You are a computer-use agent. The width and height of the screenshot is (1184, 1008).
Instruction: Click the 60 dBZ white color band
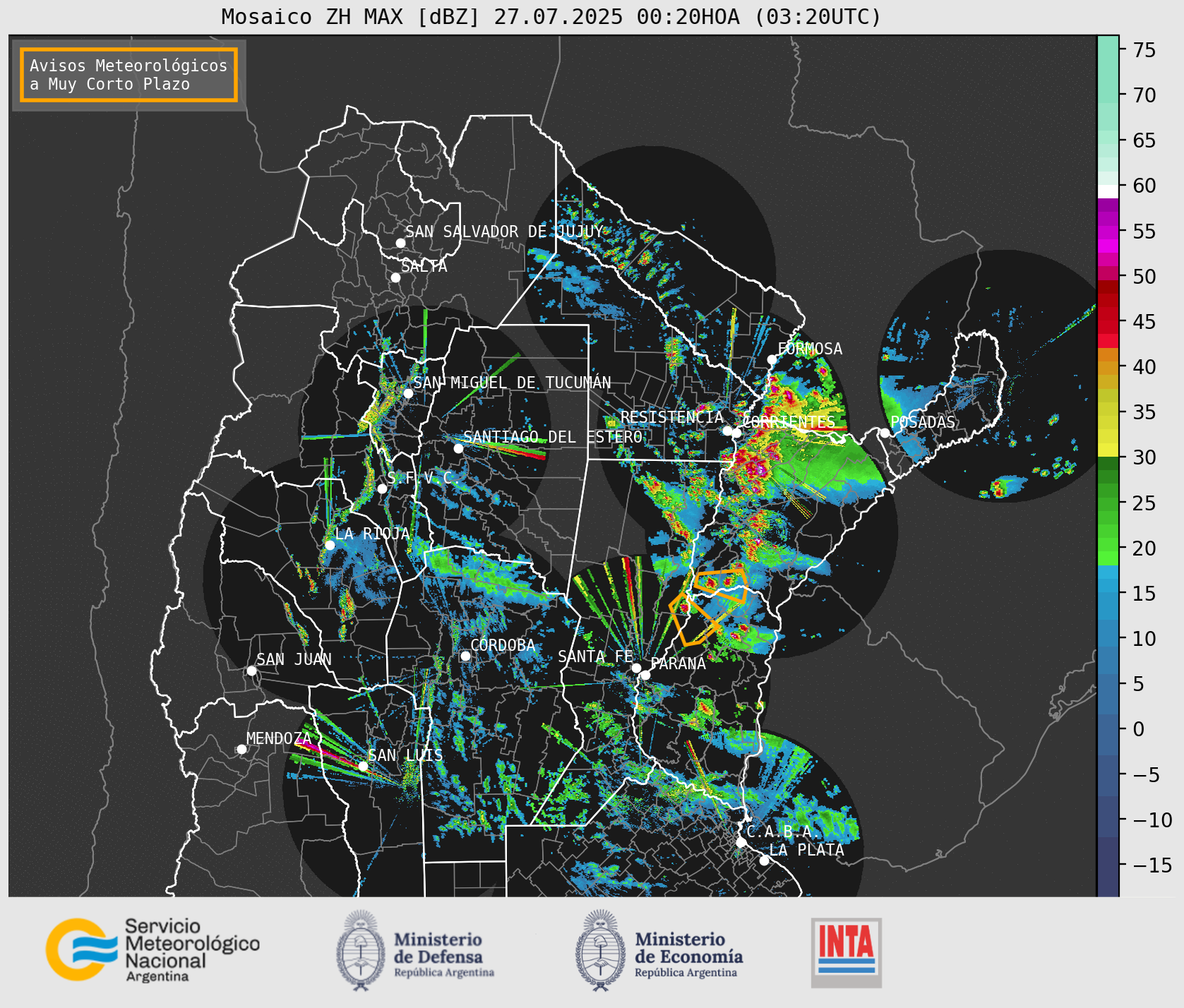(1108, 191)
